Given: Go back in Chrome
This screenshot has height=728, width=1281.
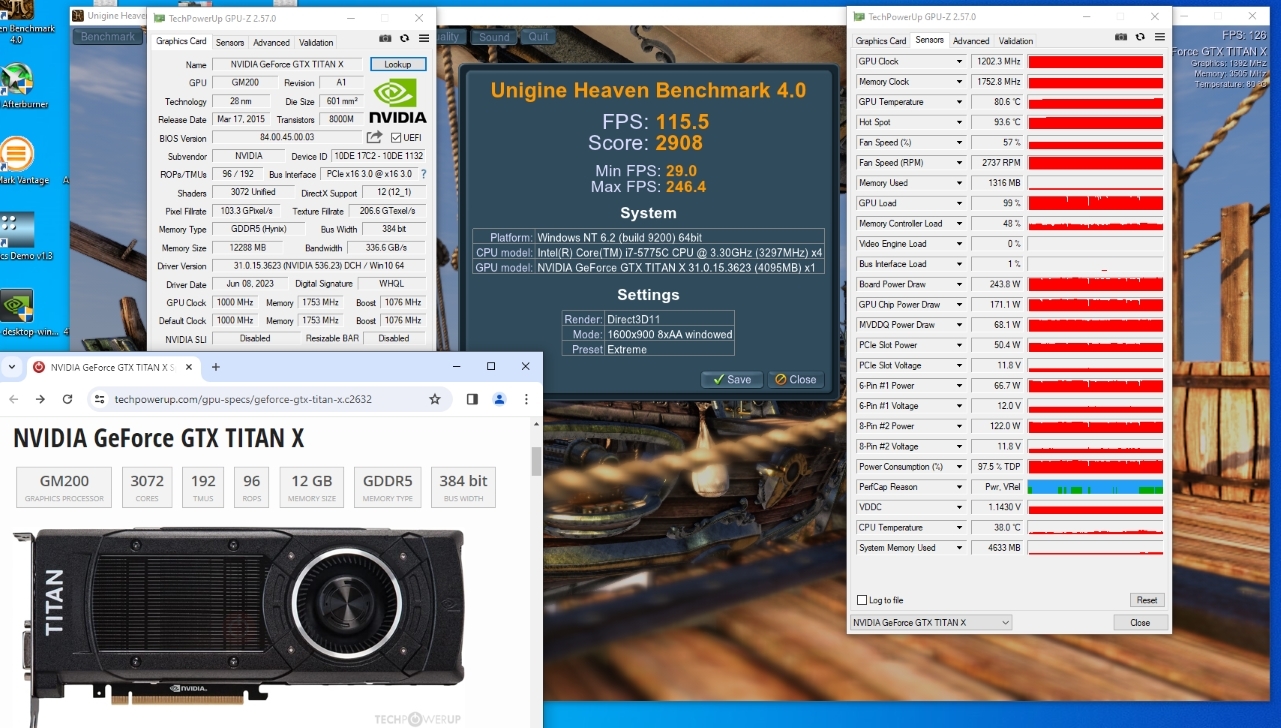Looking at the screenshot, I should click(13, 399).
